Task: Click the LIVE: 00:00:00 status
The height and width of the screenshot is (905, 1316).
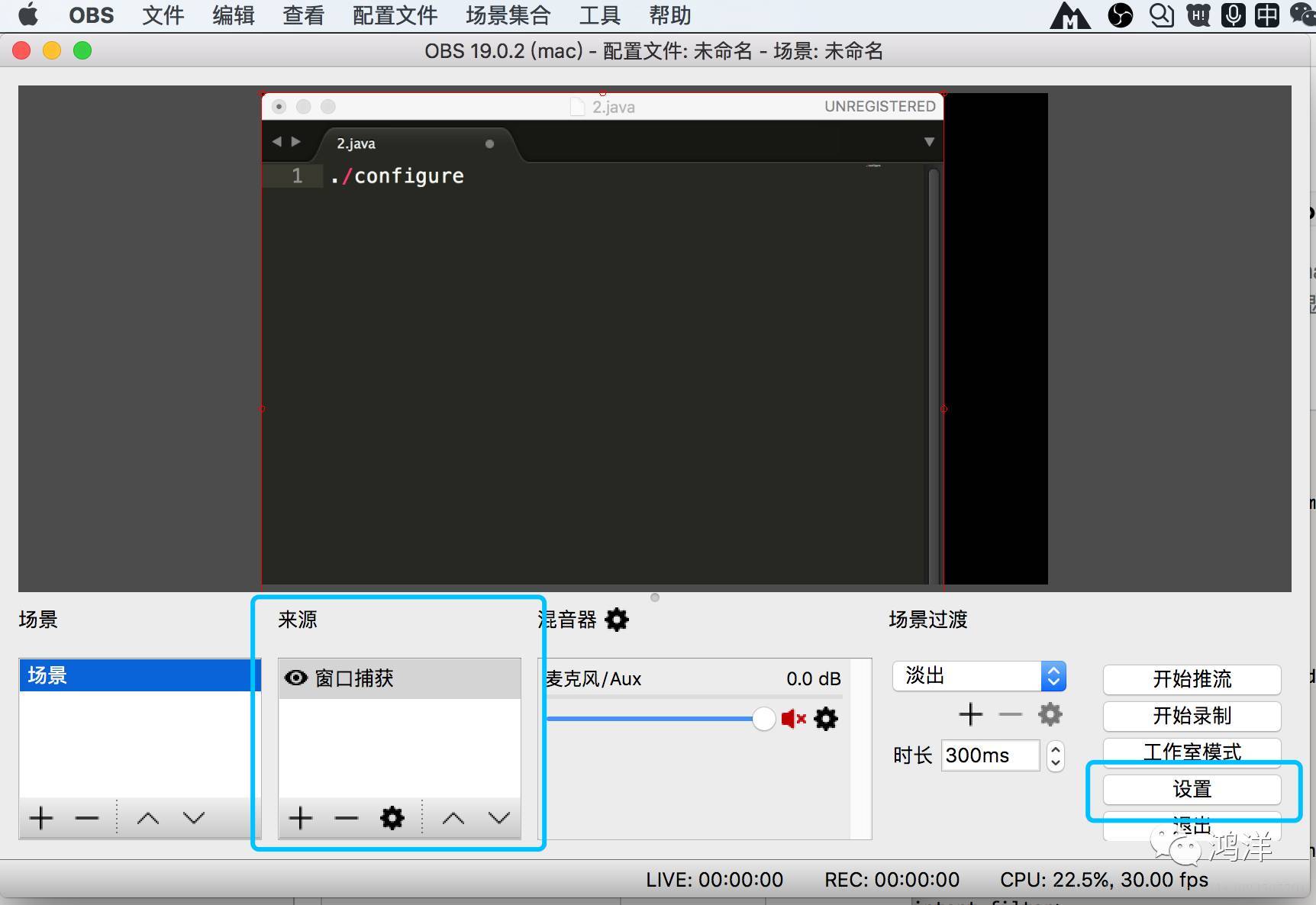Action: point(714,880)
